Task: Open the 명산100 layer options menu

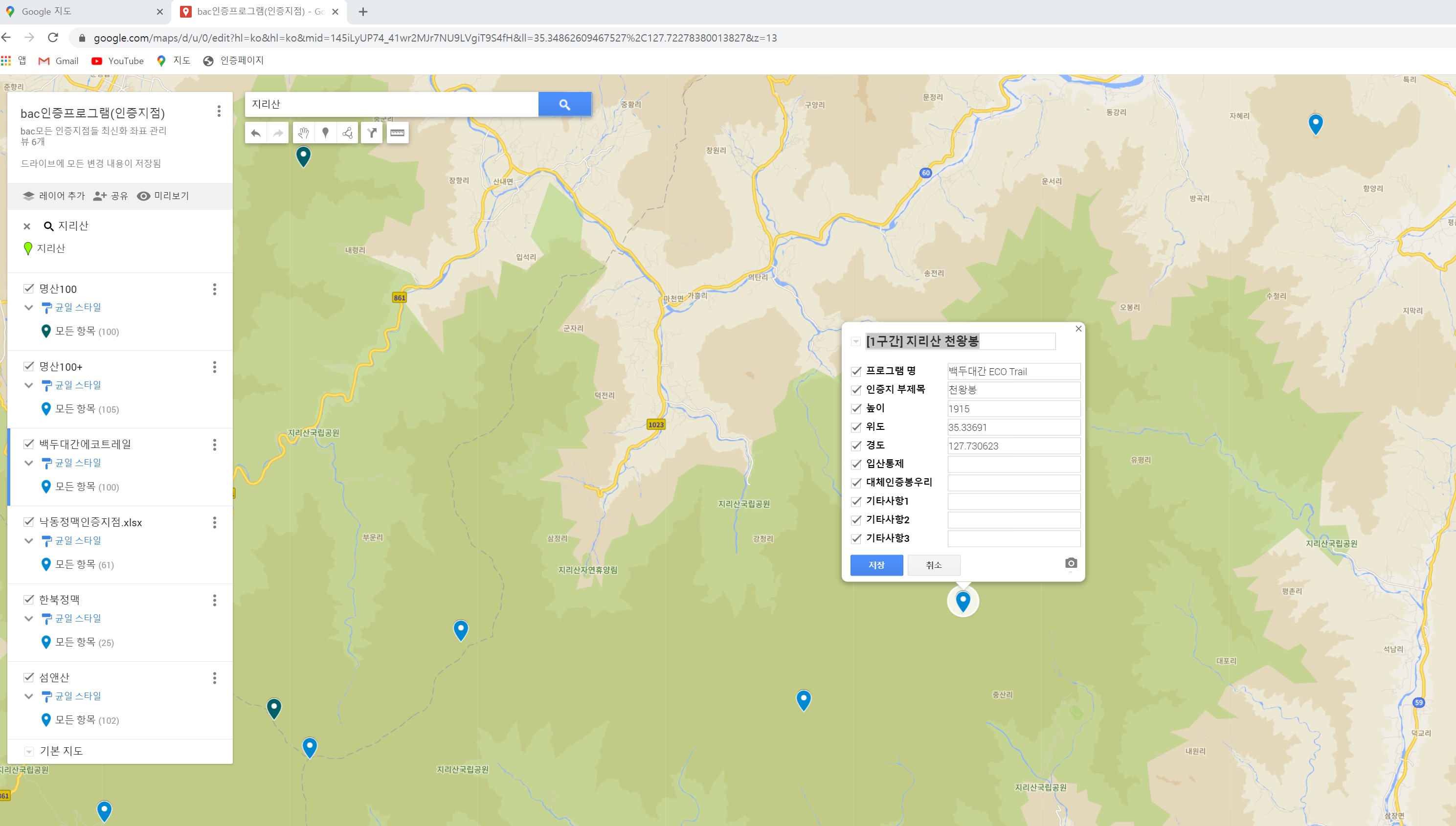Action: (x=214, y=290)
